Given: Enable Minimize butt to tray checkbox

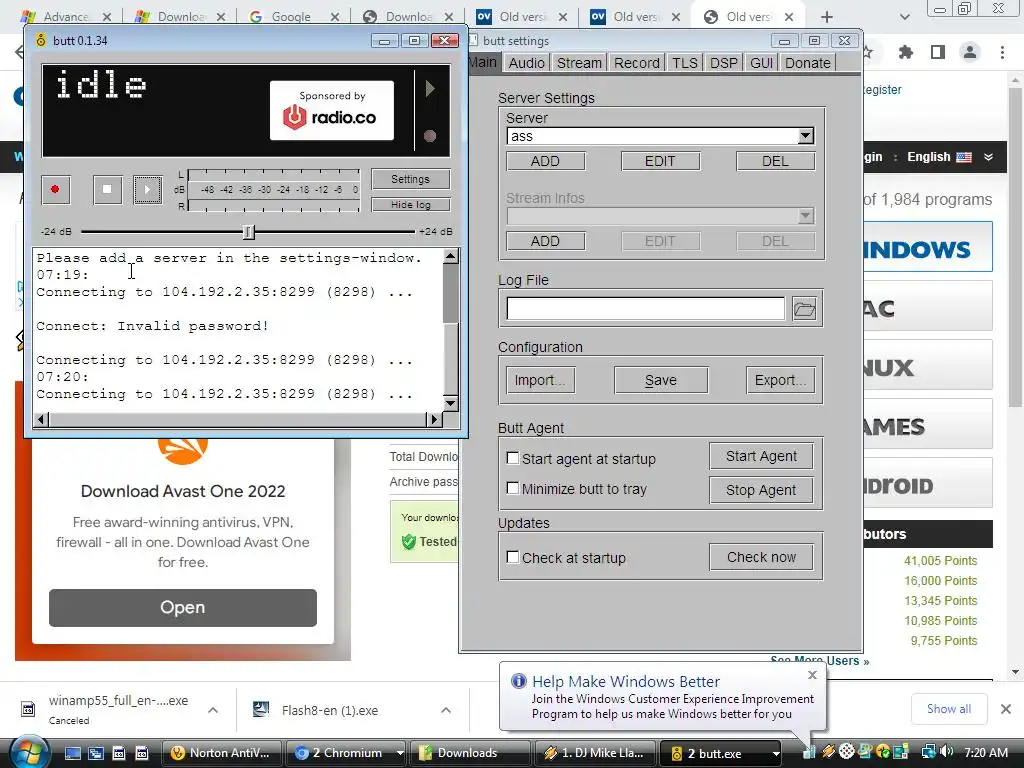Looking at the screenshot, I should point(513,488).
